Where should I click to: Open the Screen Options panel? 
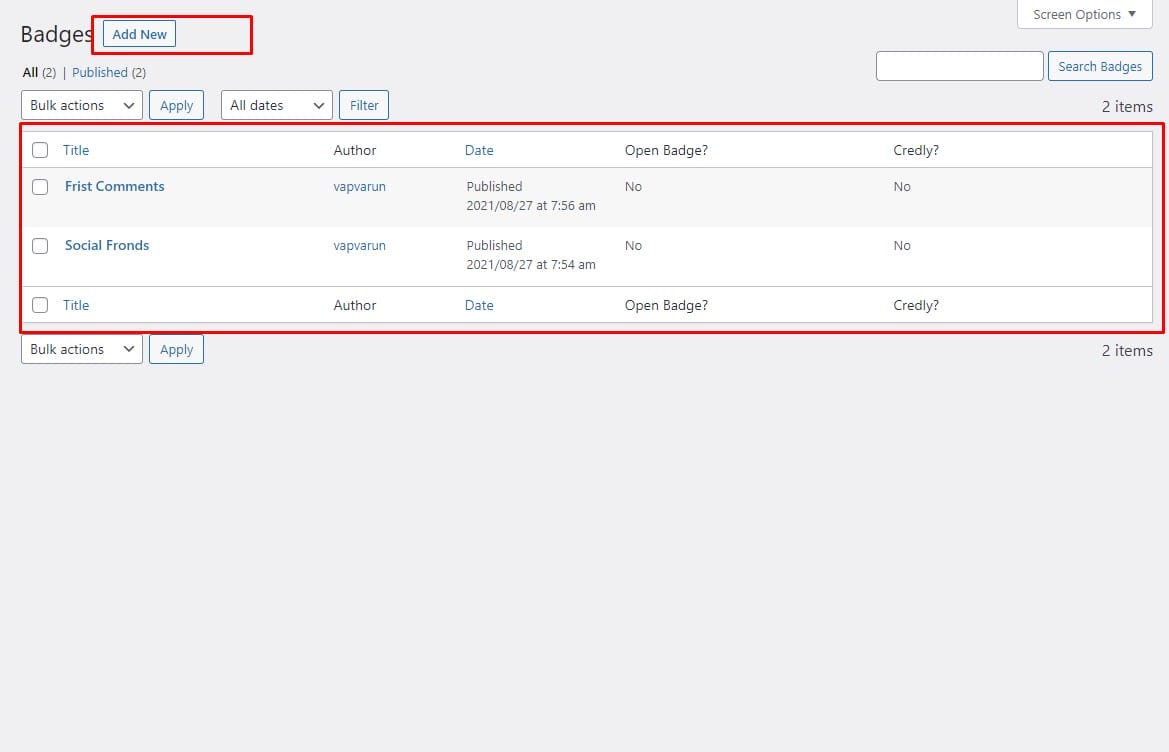click(1084, 14)
